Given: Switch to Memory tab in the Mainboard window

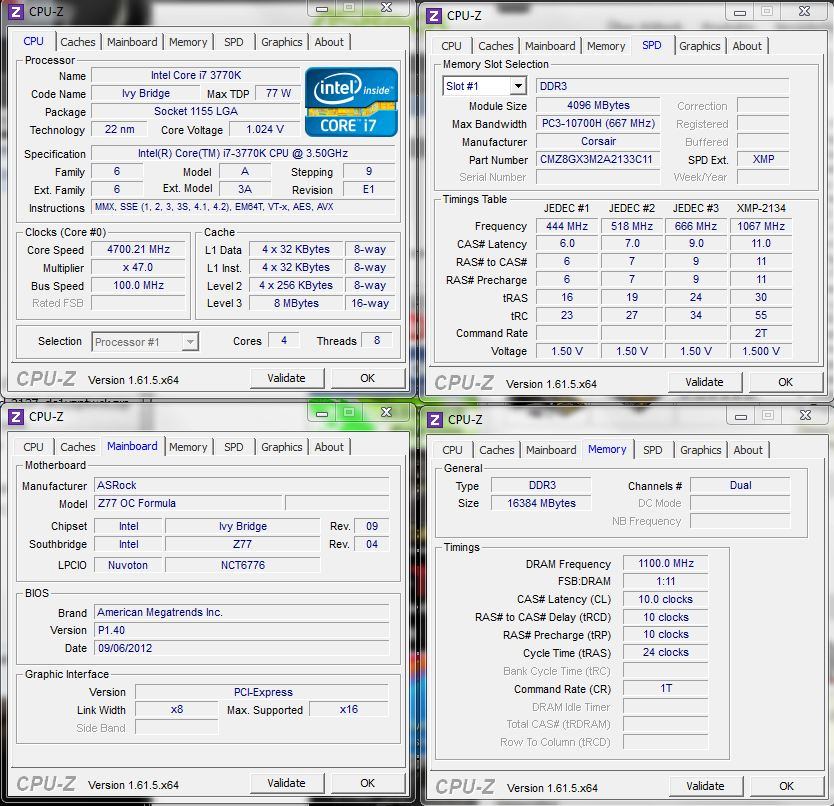Looking at the screenshot, I should pyautogui.click(x=188, y=447).
